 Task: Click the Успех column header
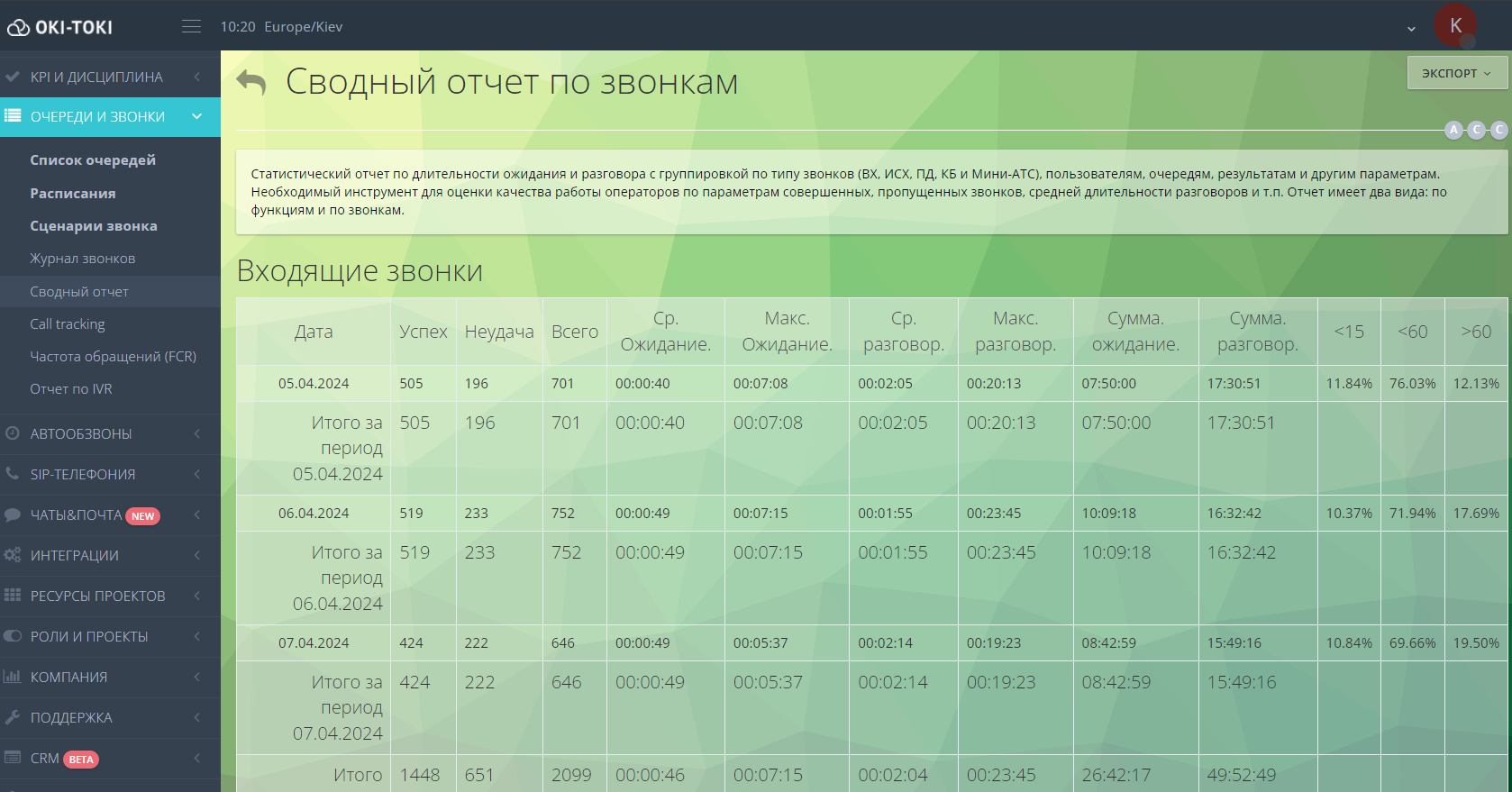424,332
